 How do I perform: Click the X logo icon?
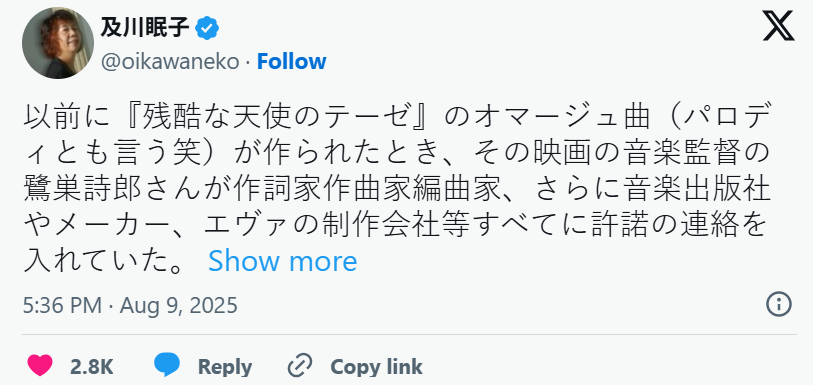[778, 25]
